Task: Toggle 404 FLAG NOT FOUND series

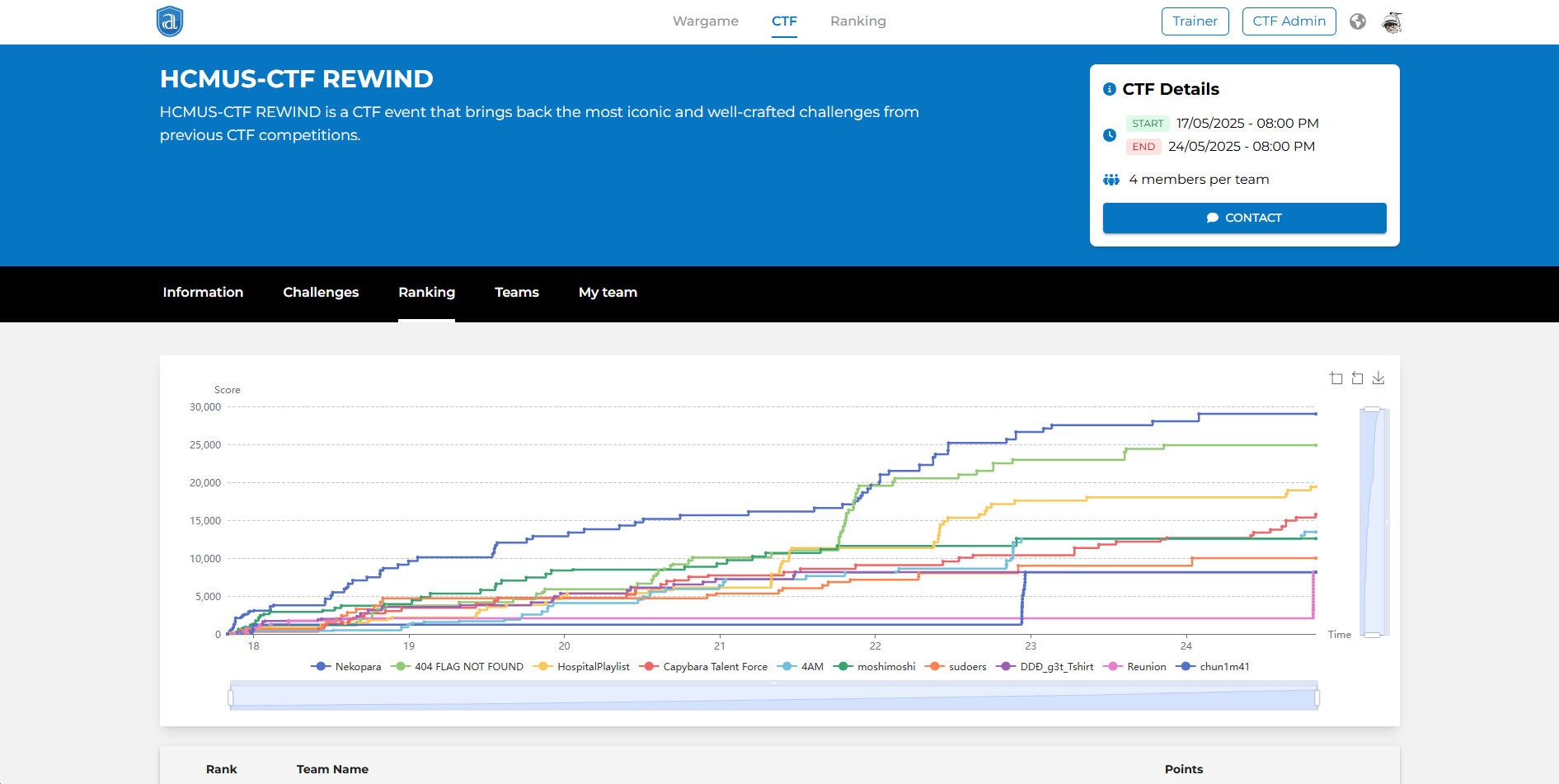Action: 457,667
